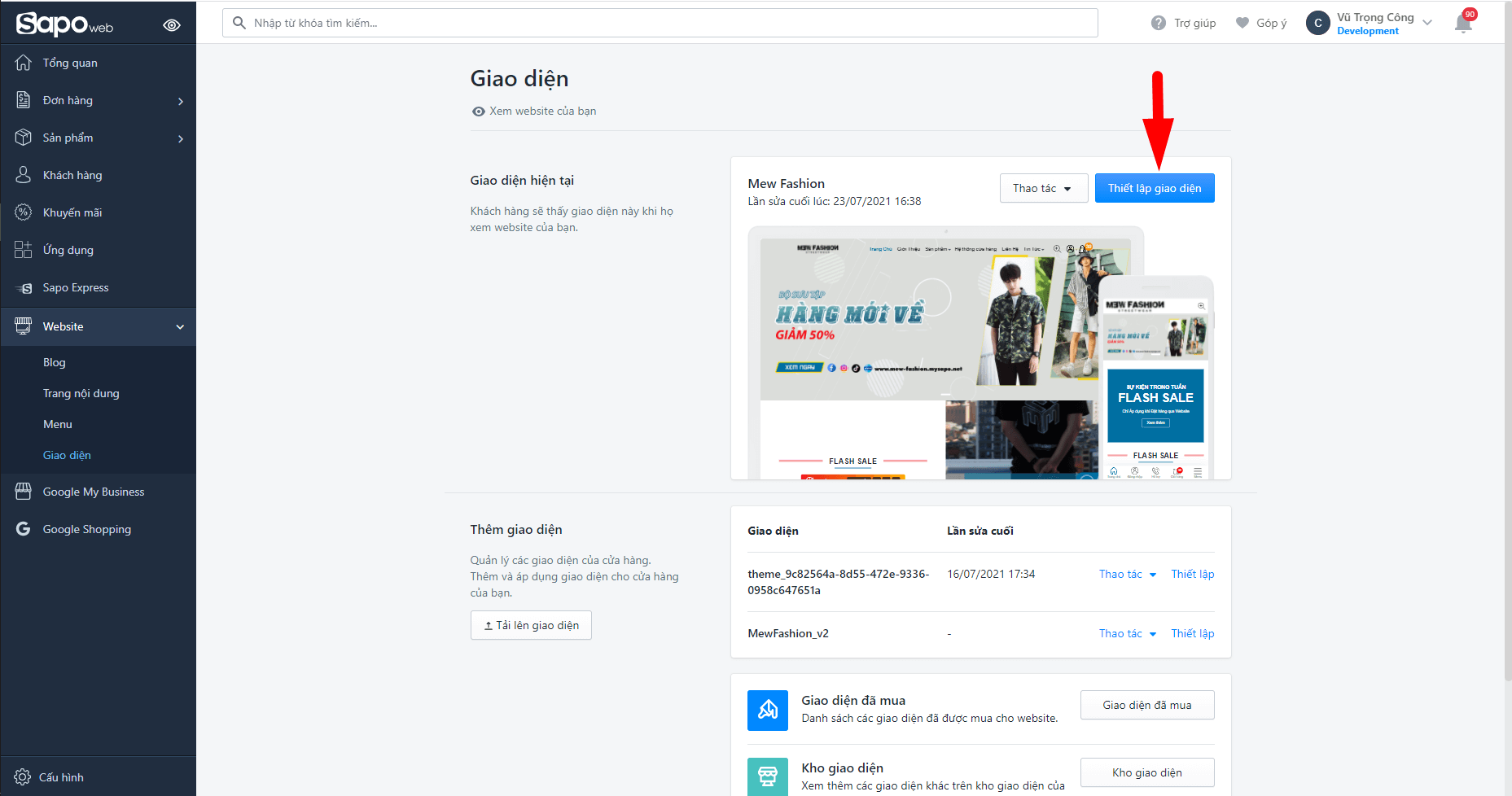The width and height of the screenshot is (1512, 796).
Task: Expand the Sản phẩm submenu chevron
Action: [181, 138]
